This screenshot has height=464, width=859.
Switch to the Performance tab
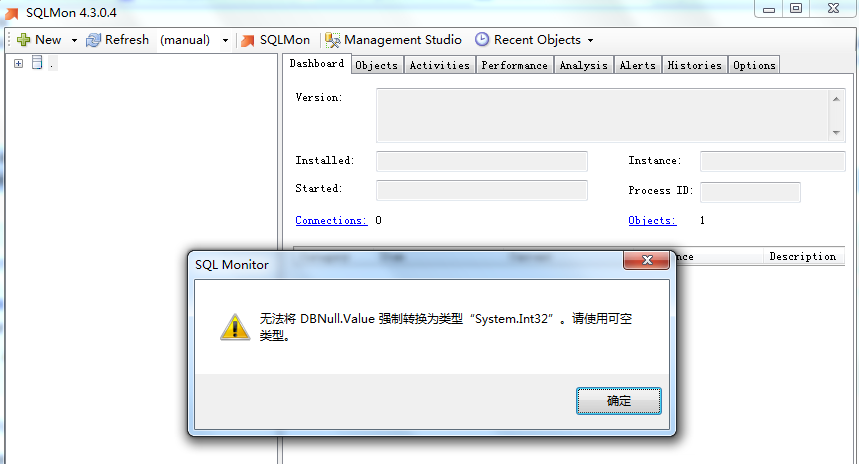pos(514,65)
